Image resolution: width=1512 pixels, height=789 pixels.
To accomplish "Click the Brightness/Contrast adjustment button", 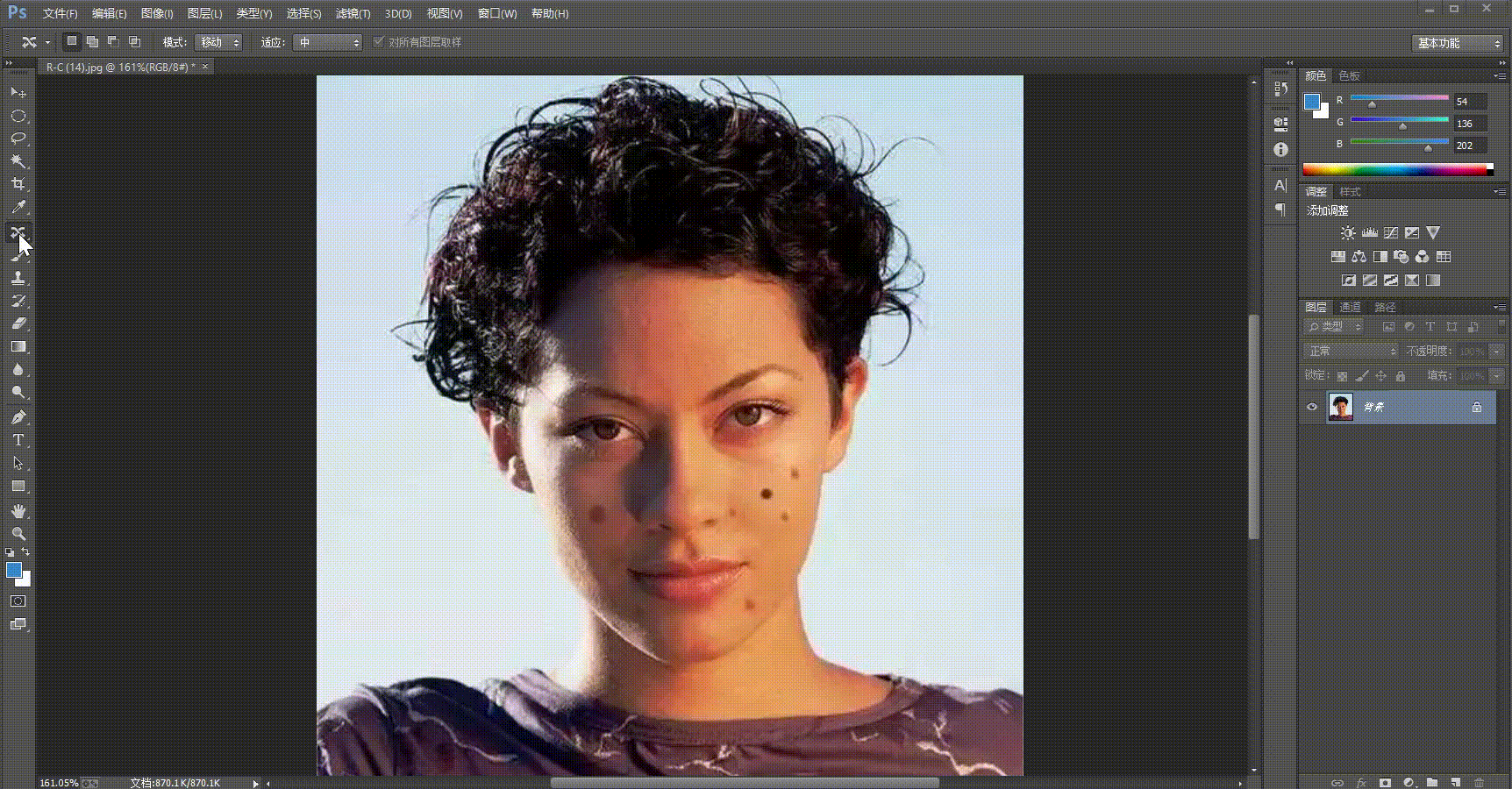I will (1348, 233).
